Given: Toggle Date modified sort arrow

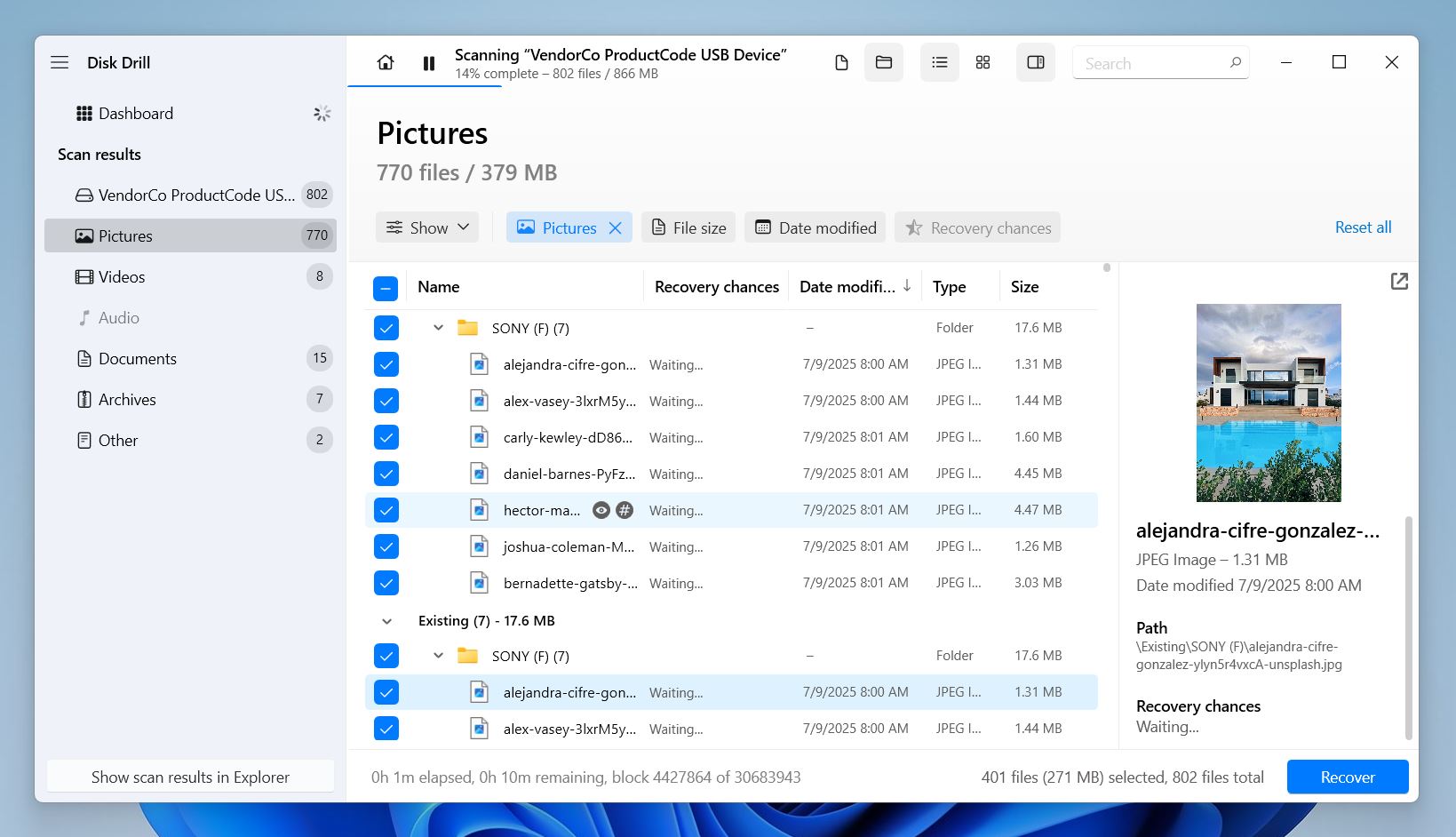Looking at the screenshot, I should tap(907, 286).
